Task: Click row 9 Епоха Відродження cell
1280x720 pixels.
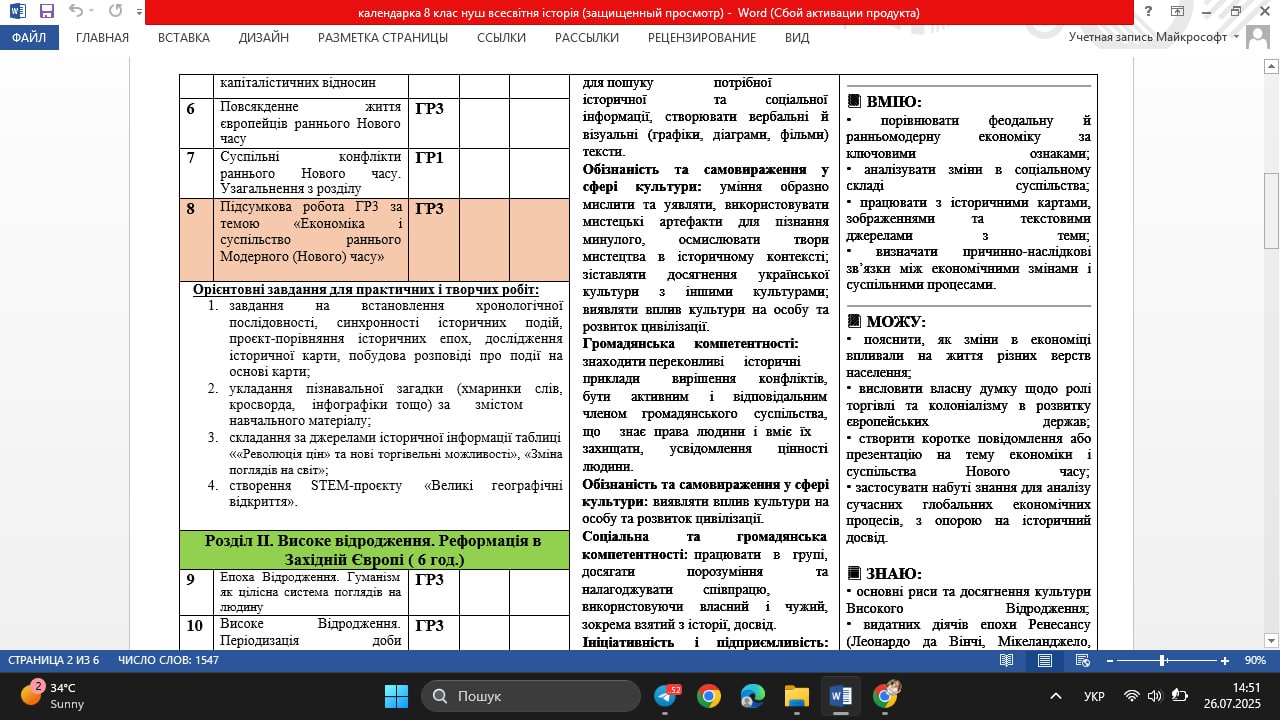Action: (311, 592)
